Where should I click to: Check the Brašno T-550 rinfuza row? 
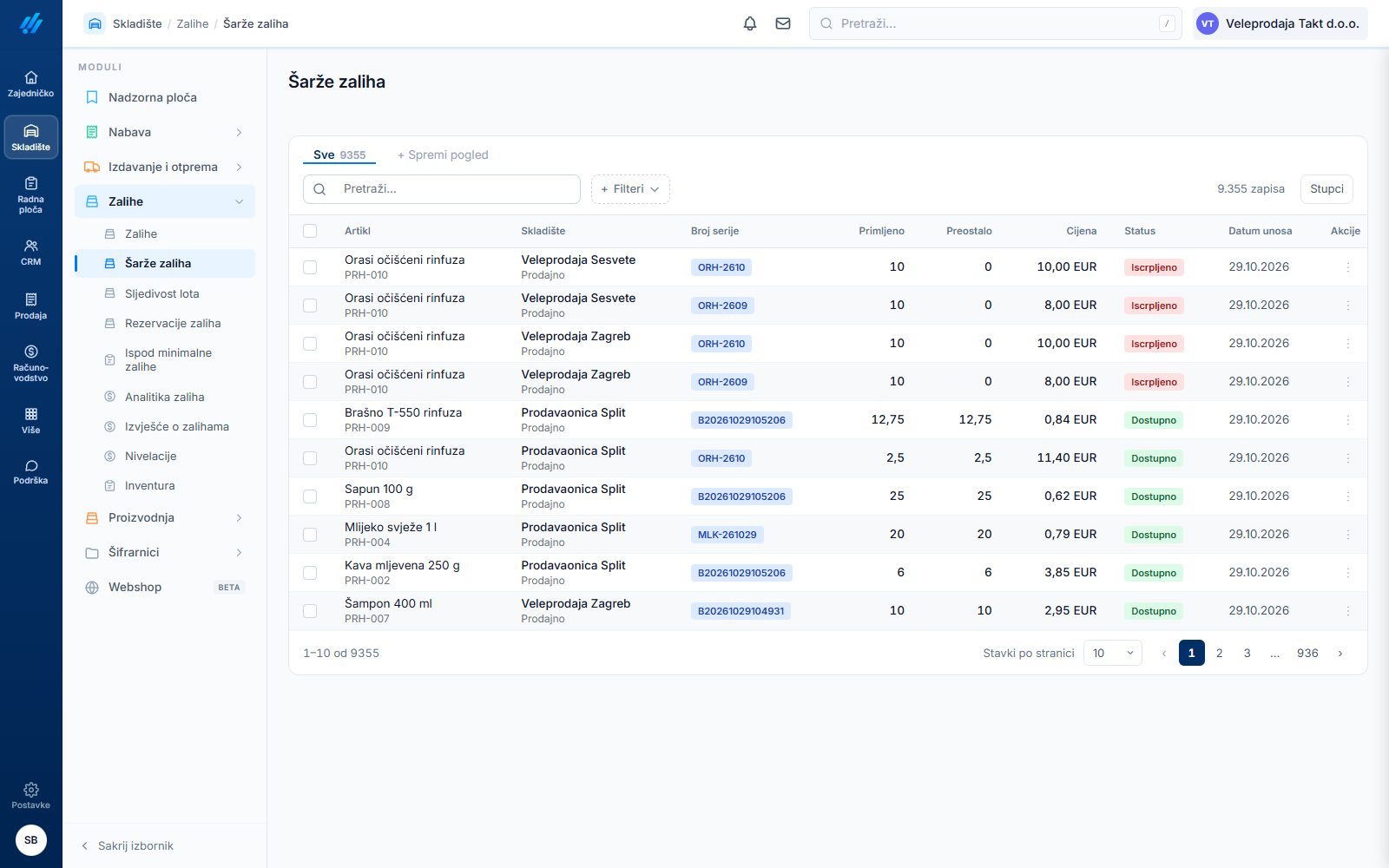(310, 420)
